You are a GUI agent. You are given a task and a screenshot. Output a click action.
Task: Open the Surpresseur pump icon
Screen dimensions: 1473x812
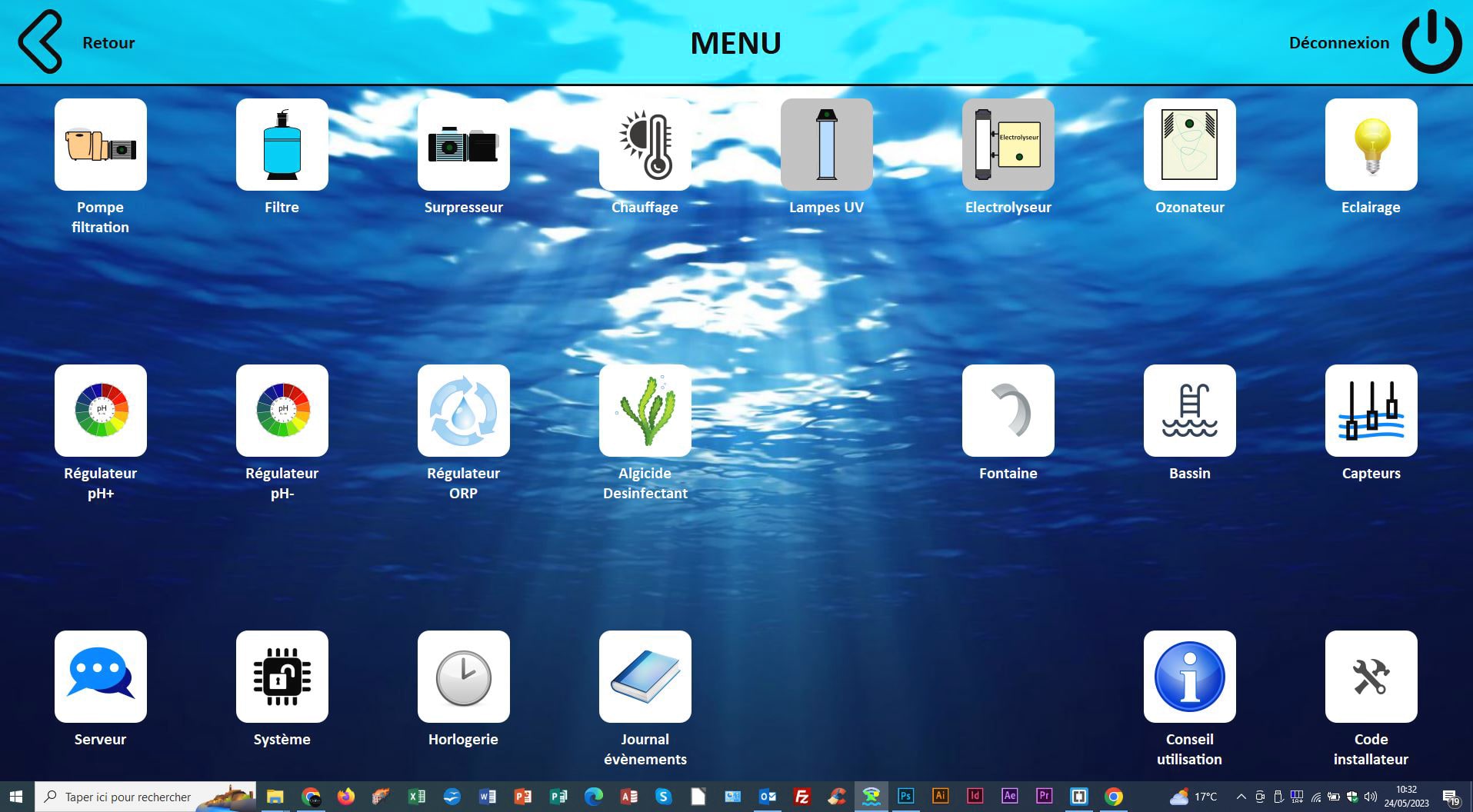click(x=463, y=145)
